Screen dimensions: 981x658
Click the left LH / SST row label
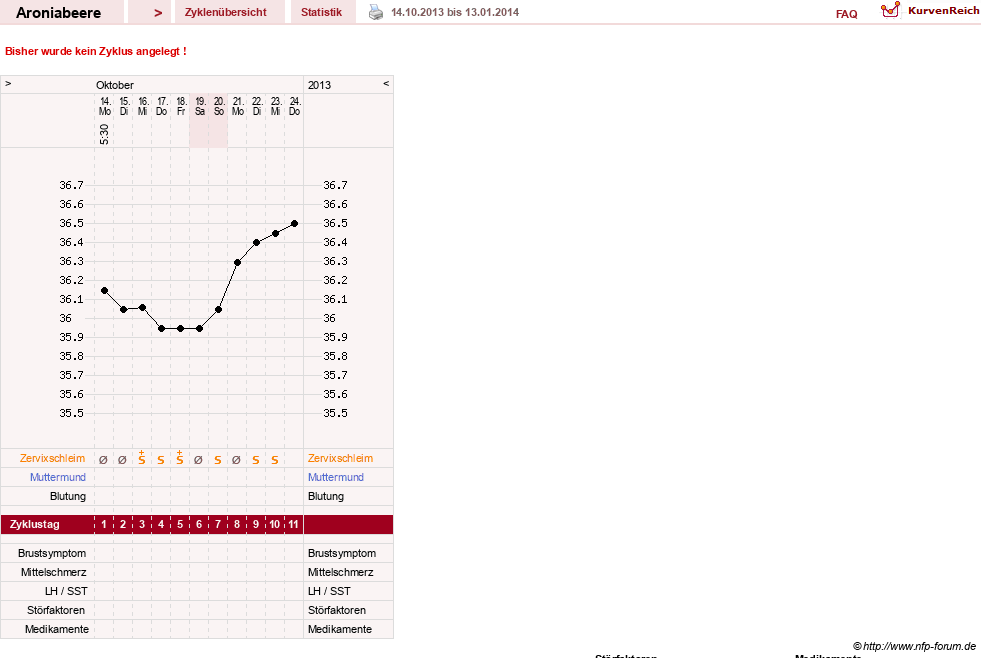66,590
